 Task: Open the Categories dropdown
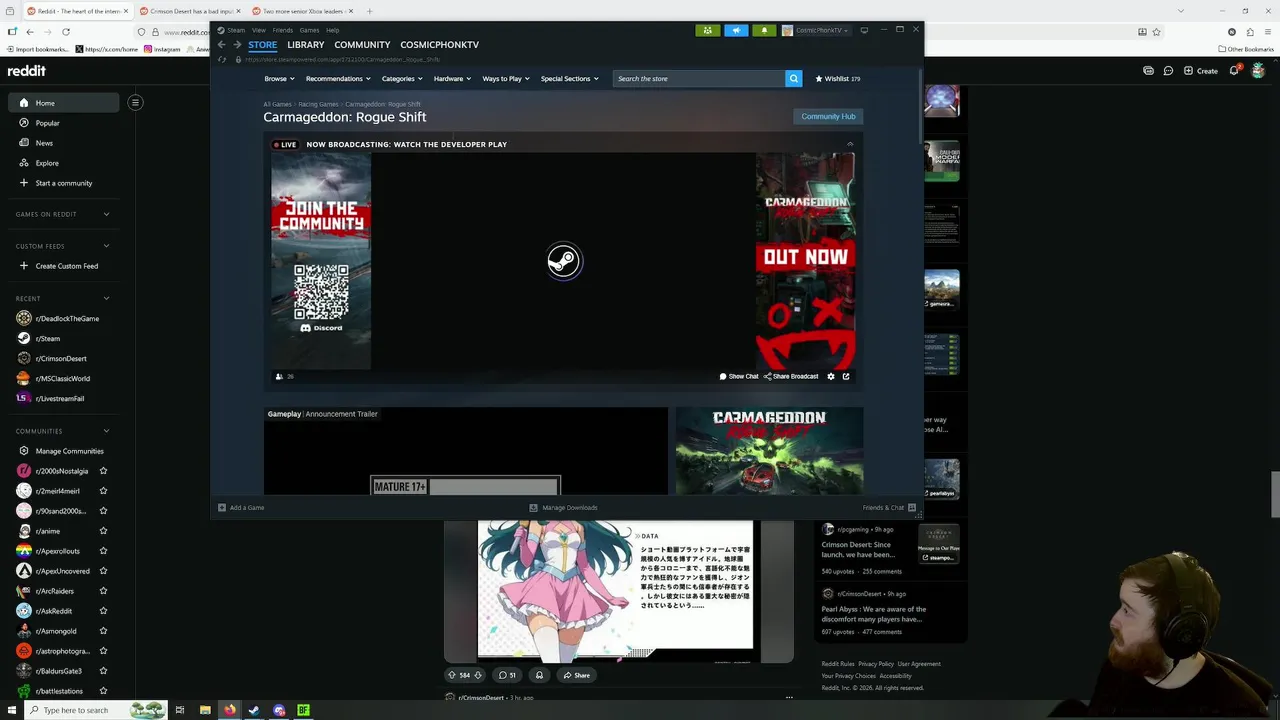402,78
